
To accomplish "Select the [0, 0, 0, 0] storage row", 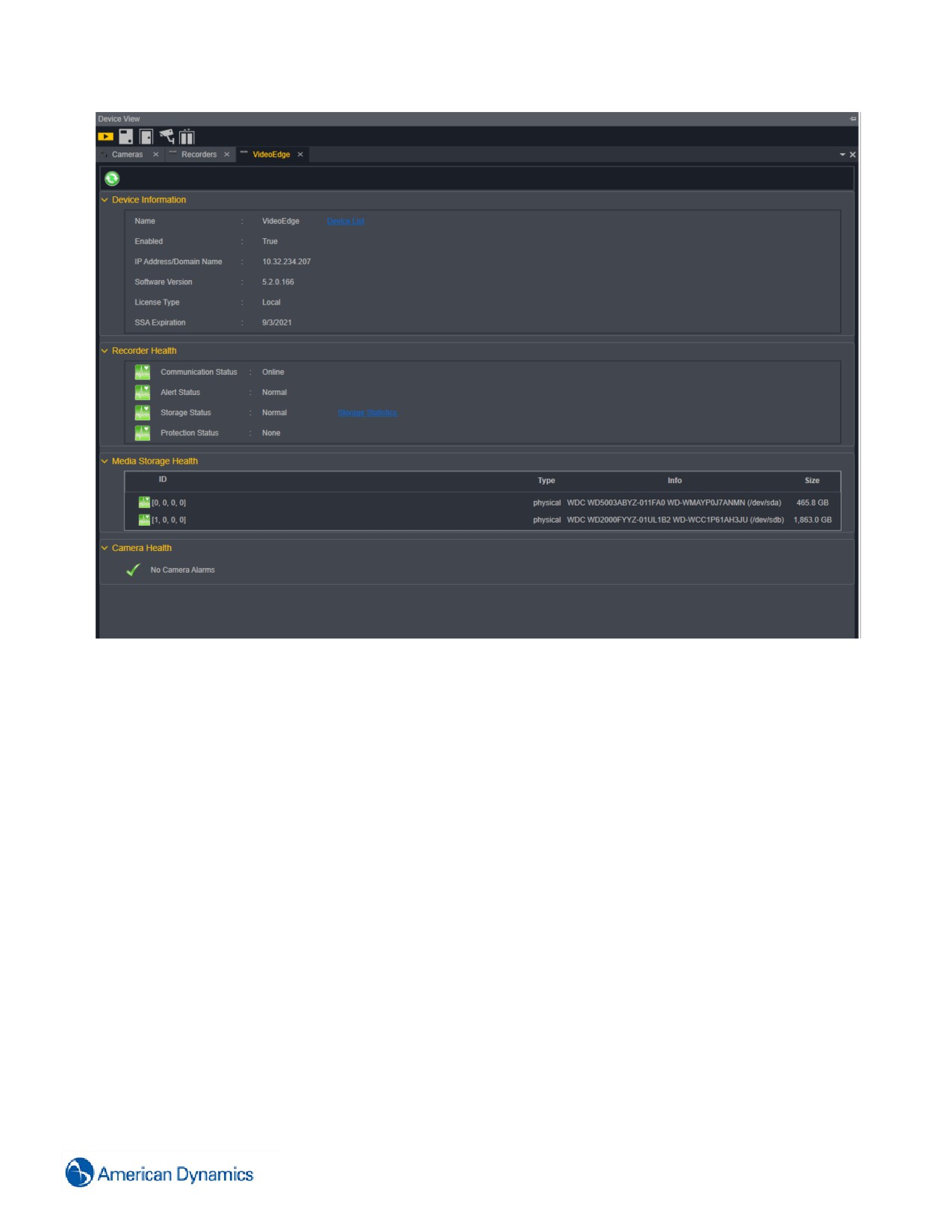I will click(x=482, y=503).
